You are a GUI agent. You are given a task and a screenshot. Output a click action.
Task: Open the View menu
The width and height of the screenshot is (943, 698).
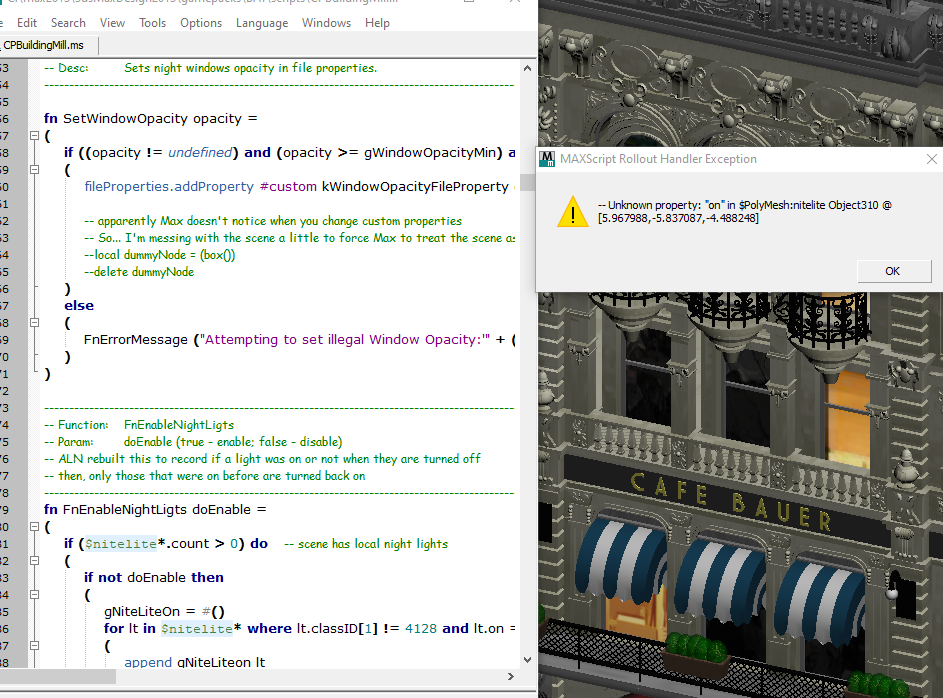112,23
